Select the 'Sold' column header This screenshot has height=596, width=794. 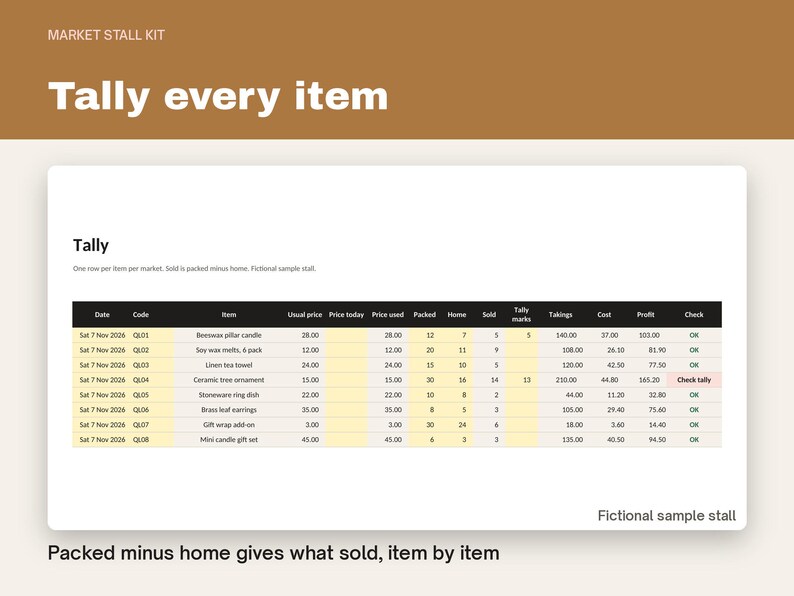489,314
